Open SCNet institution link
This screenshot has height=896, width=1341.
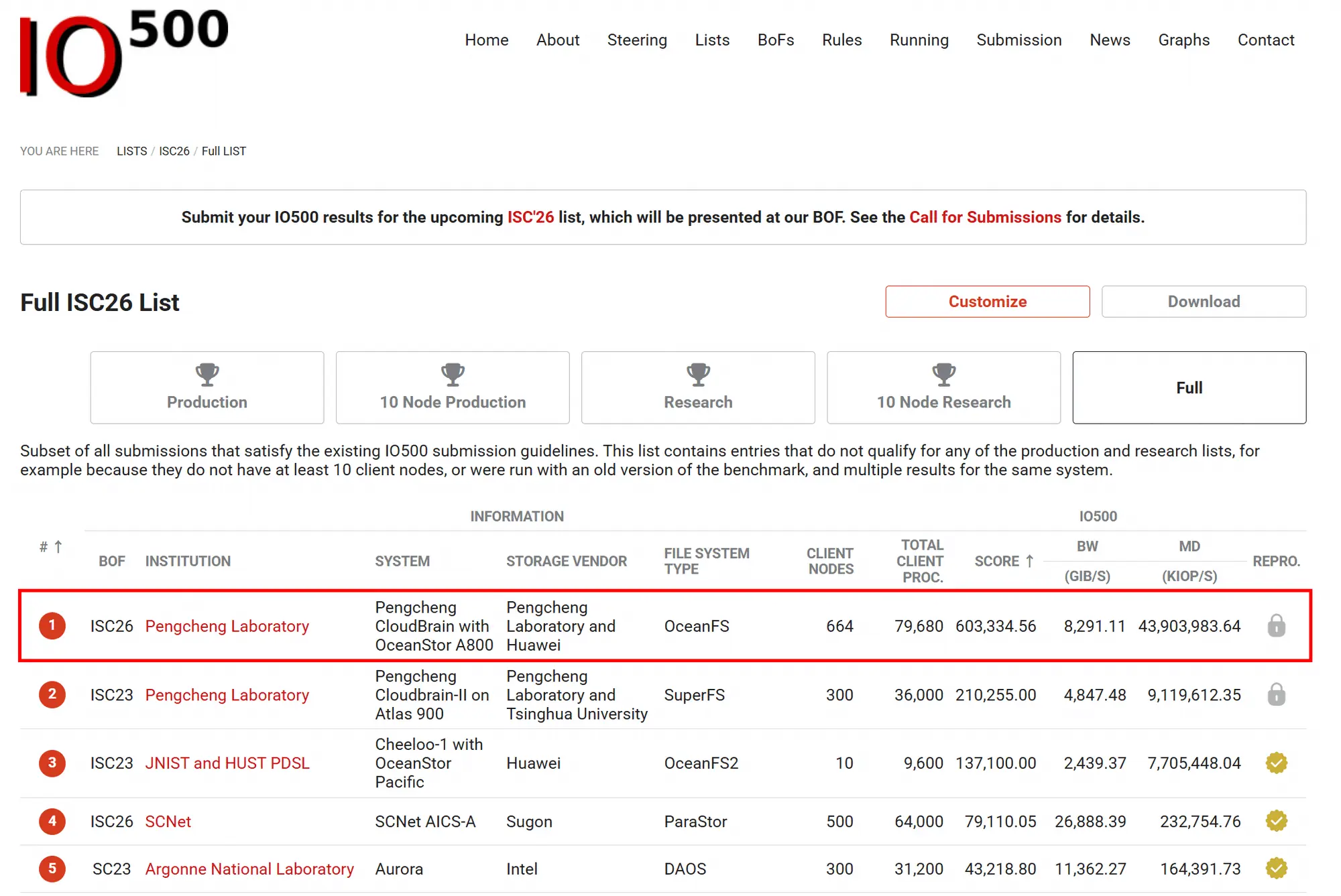(168, 821)
